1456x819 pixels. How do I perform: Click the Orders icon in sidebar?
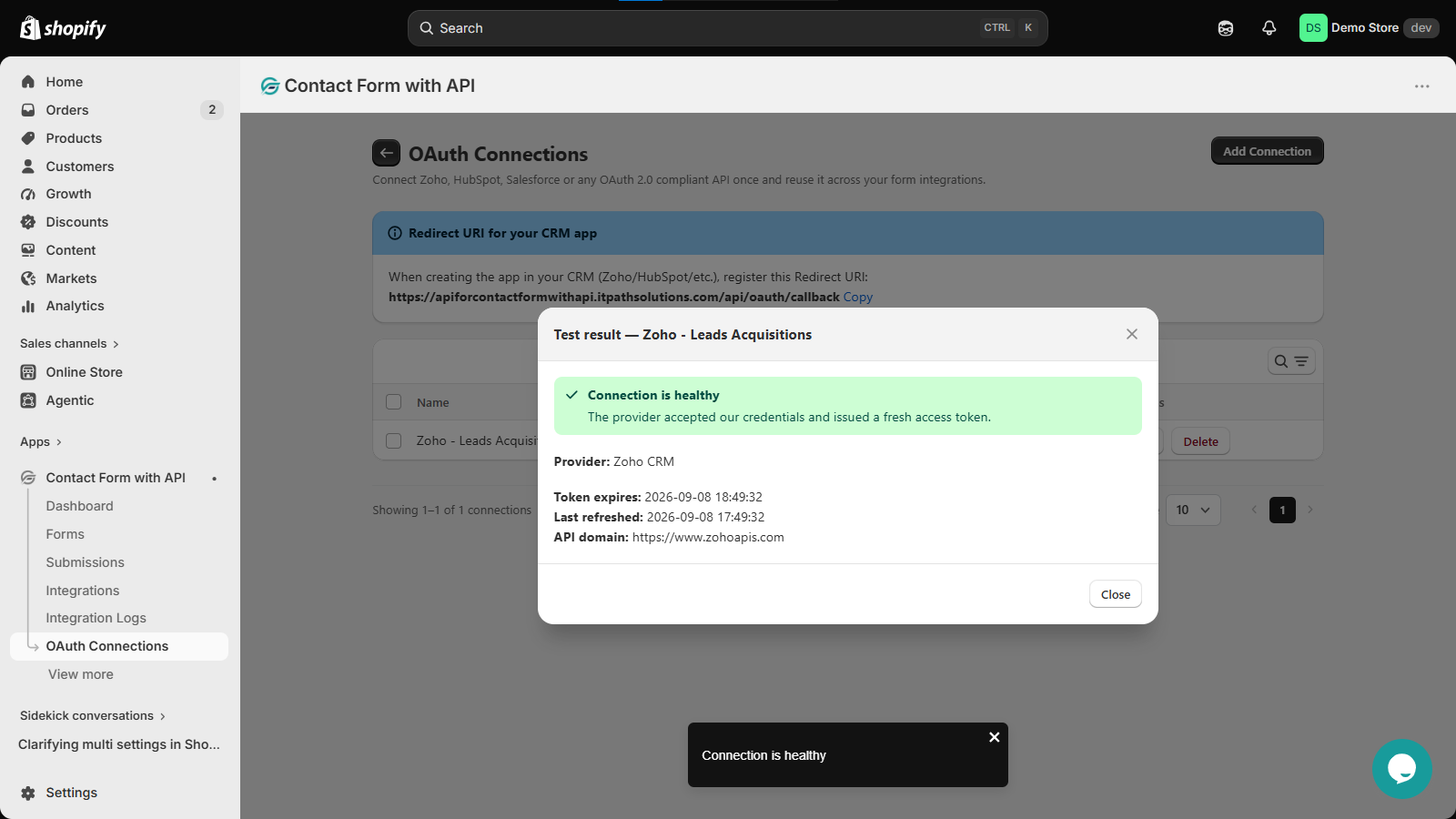coord(28,110)
